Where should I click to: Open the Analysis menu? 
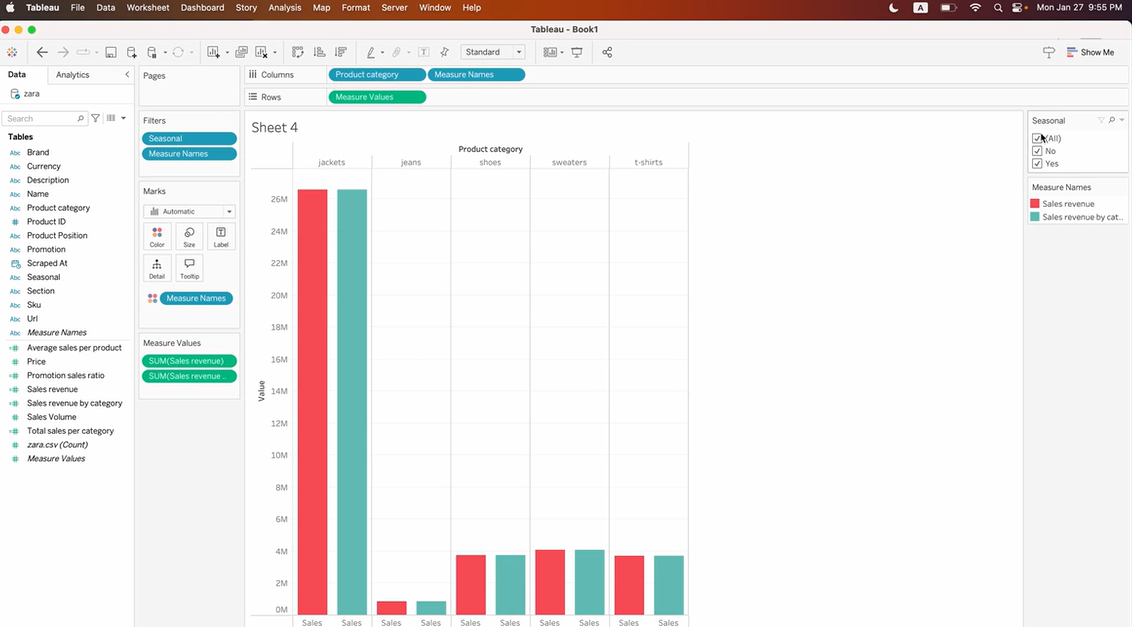[284, 7]
